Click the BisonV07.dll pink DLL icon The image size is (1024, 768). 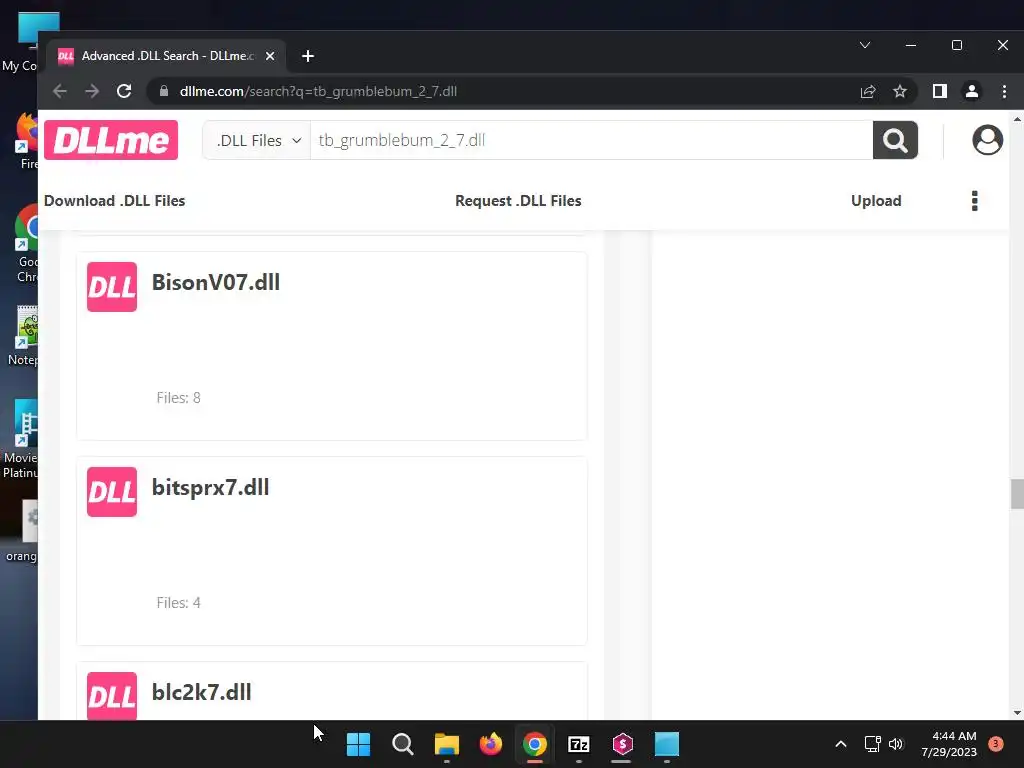112,287
